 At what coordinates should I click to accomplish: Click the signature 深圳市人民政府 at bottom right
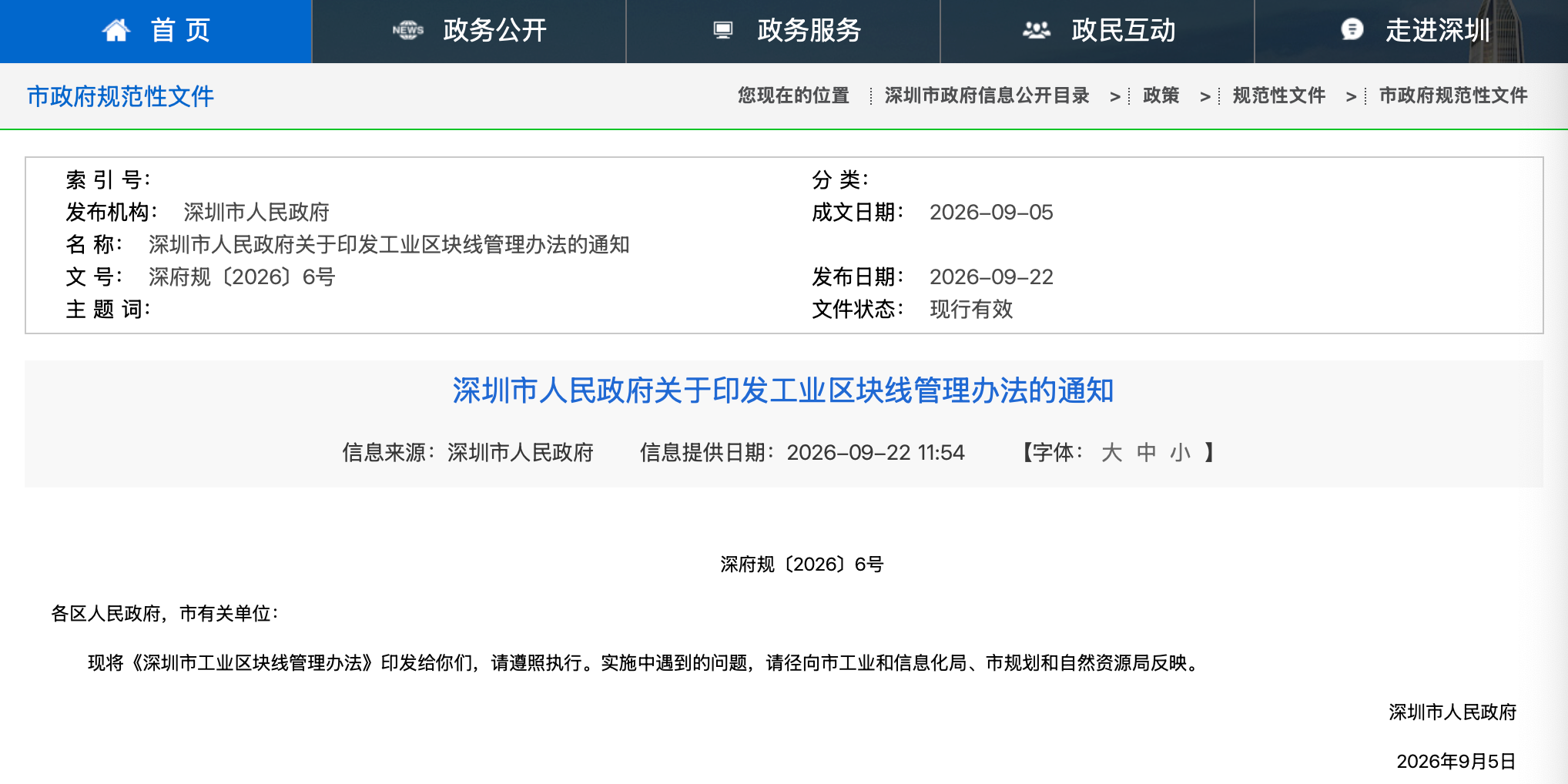[x=1452, y=712]
